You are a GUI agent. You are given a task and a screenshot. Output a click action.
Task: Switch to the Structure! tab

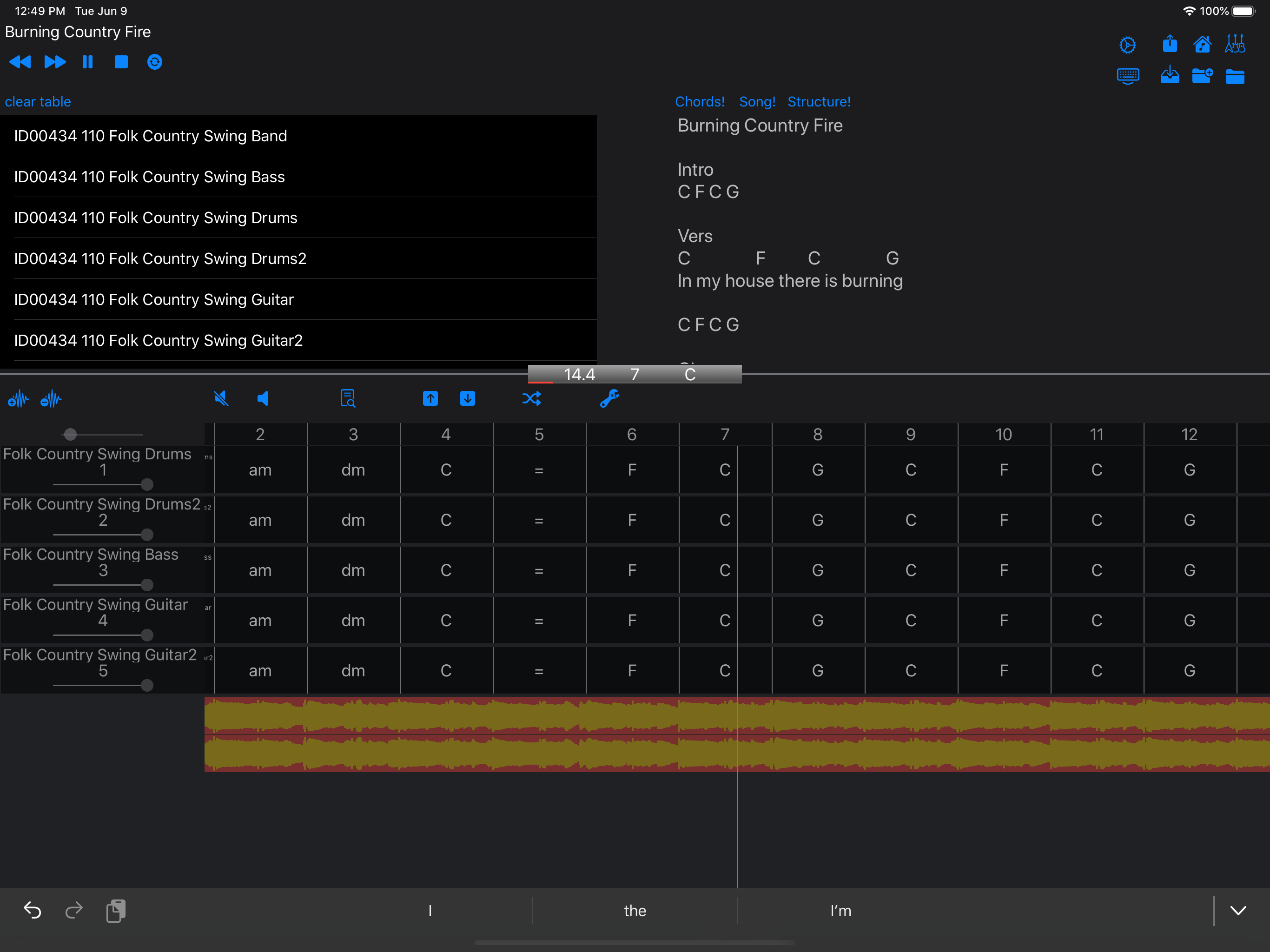819,102
